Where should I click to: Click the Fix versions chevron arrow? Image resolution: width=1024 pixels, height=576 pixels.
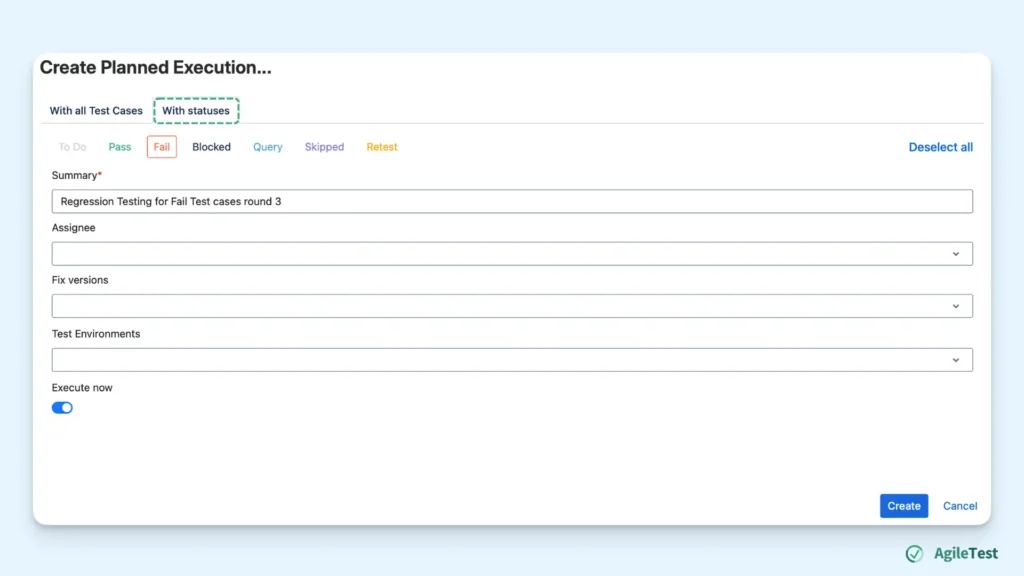click(955, 306)
